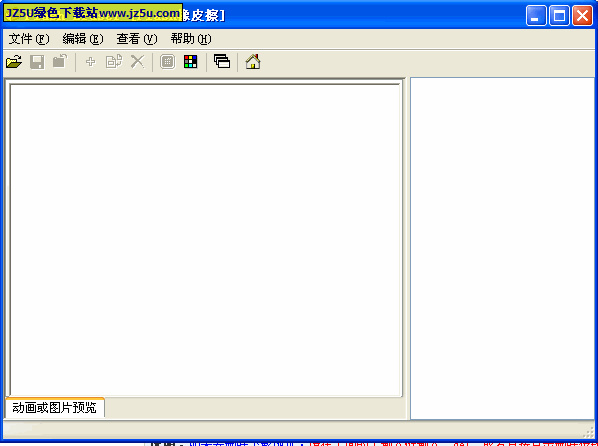Click the JZ5U www.jz5u.com watermark link

[x=93, y=13]
